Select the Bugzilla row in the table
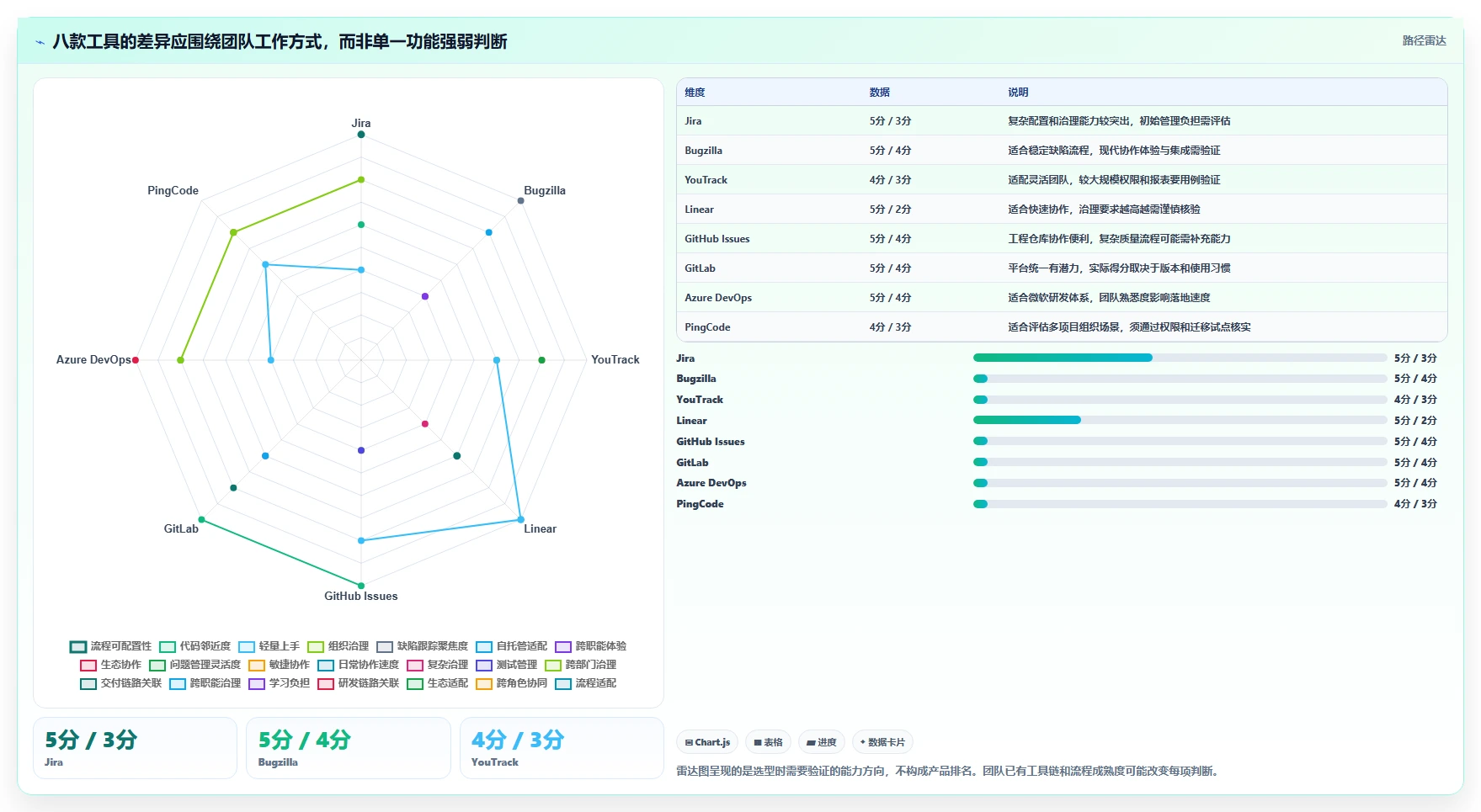 (1062, 150)
